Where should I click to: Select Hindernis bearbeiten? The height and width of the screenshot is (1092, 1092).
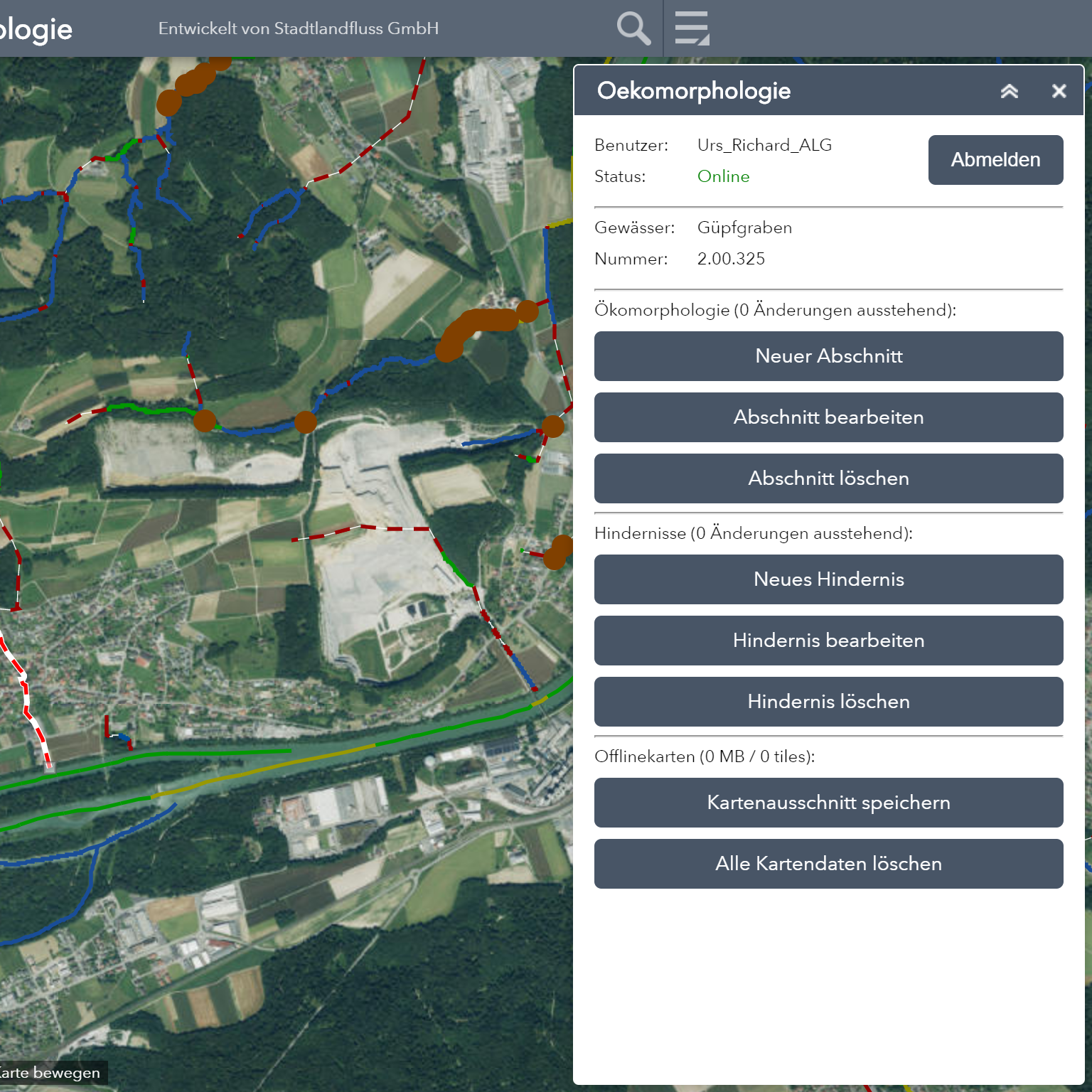pos(828,641)
